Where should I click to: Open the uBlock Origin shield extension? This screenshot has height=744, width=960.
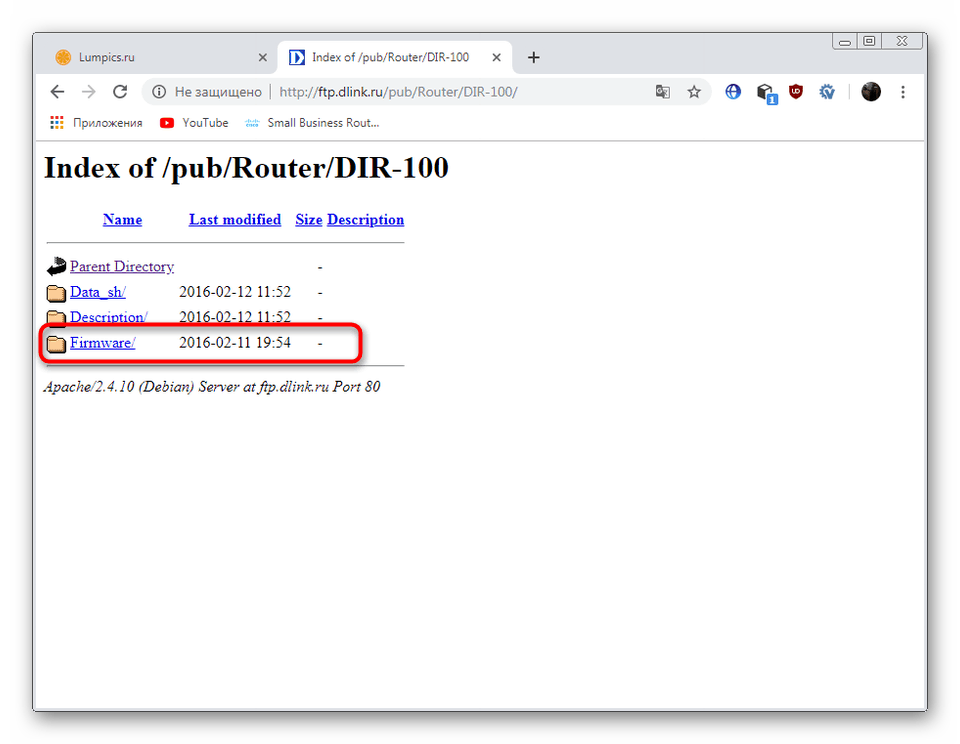796,92
